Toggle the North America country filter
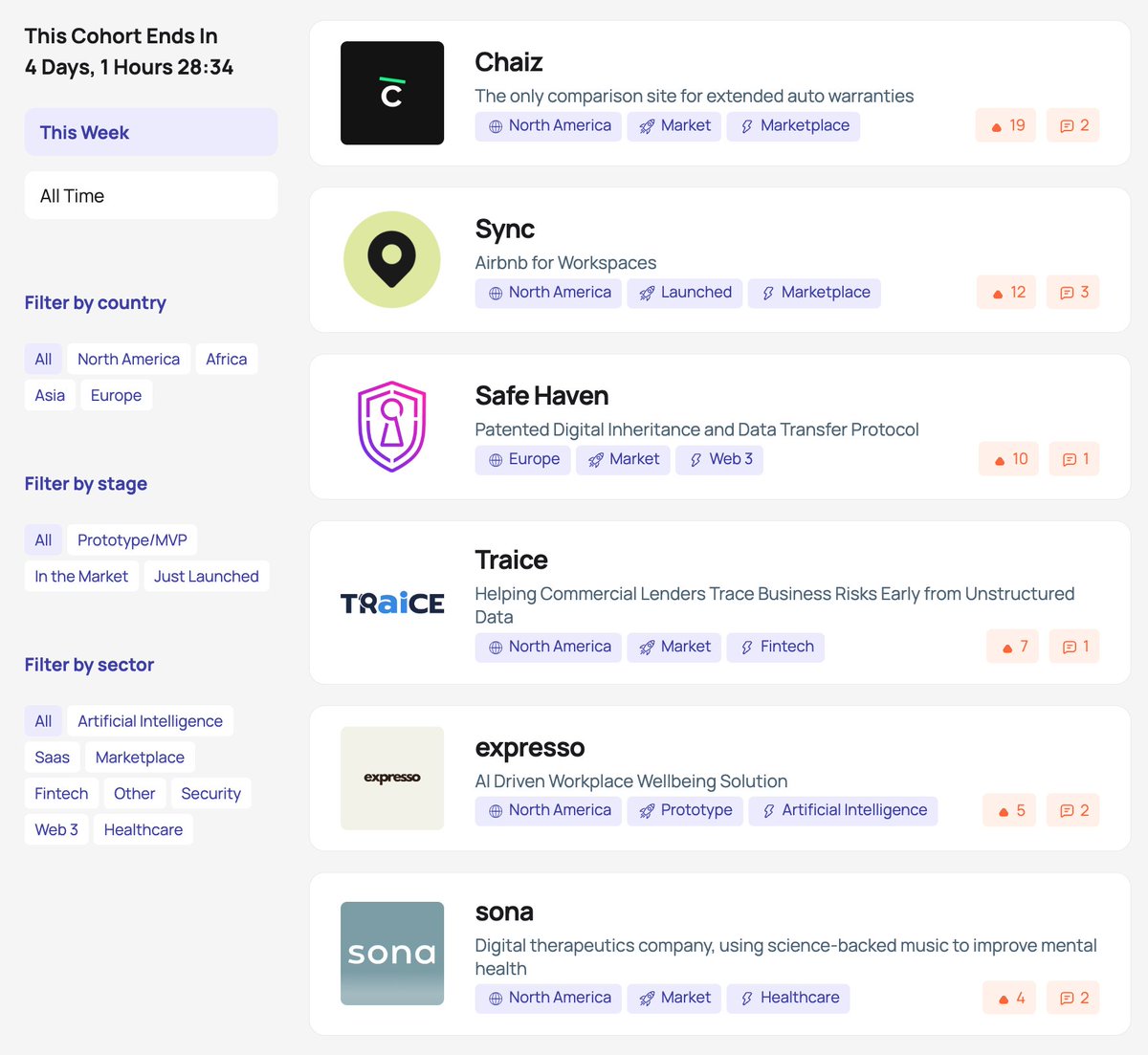 point(128,359)
